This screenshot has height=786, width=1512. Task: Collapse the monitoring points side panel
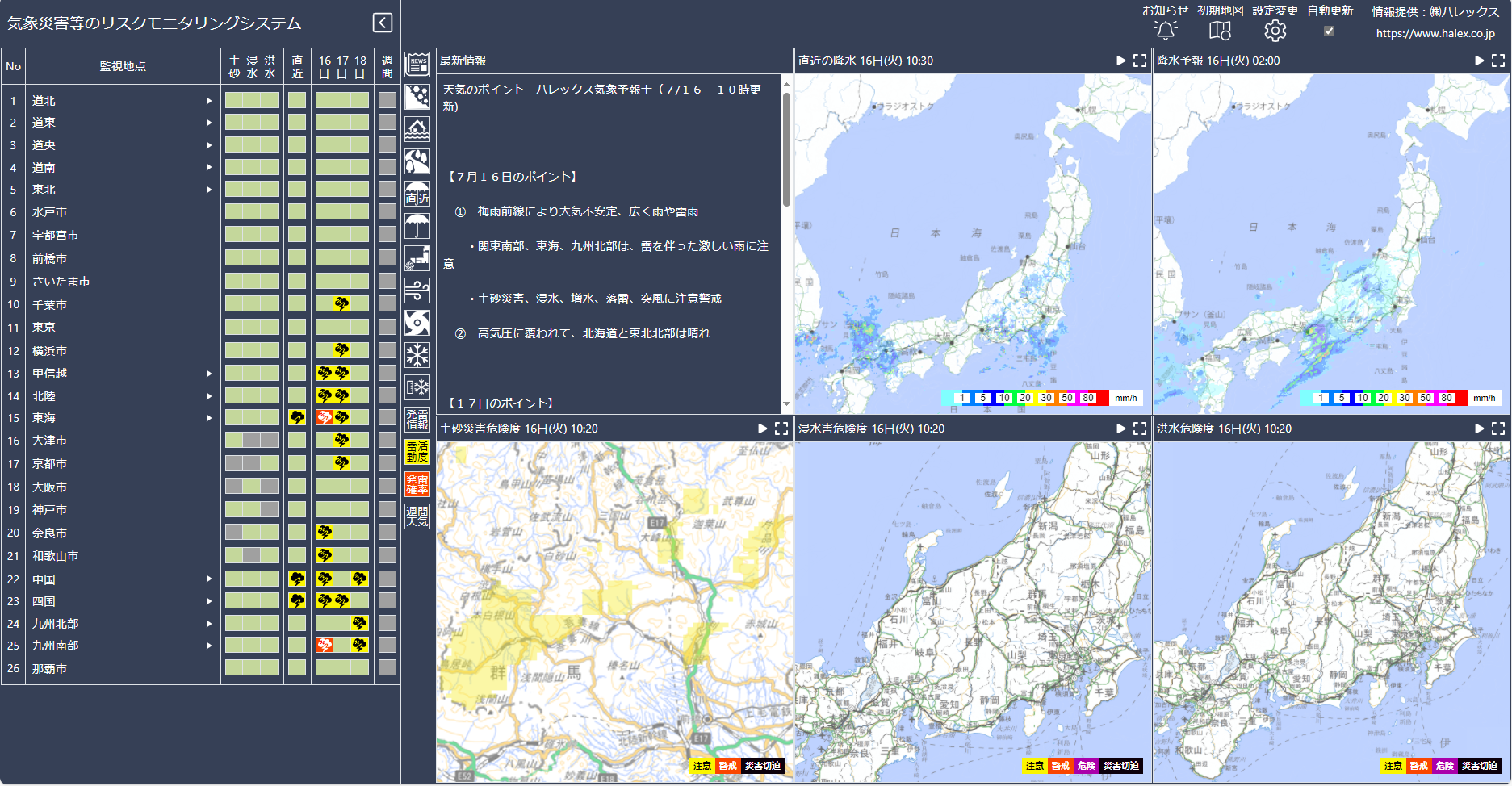pos(383,23)
